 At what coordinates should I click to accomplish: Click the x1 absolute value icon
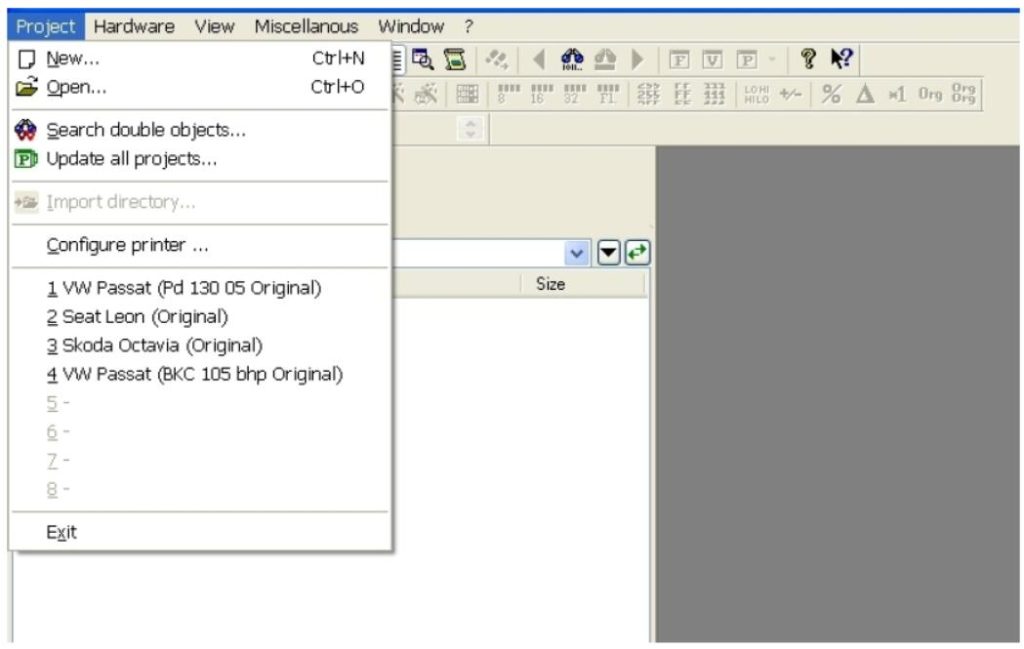pyautogui.click(x=900, y=95)
